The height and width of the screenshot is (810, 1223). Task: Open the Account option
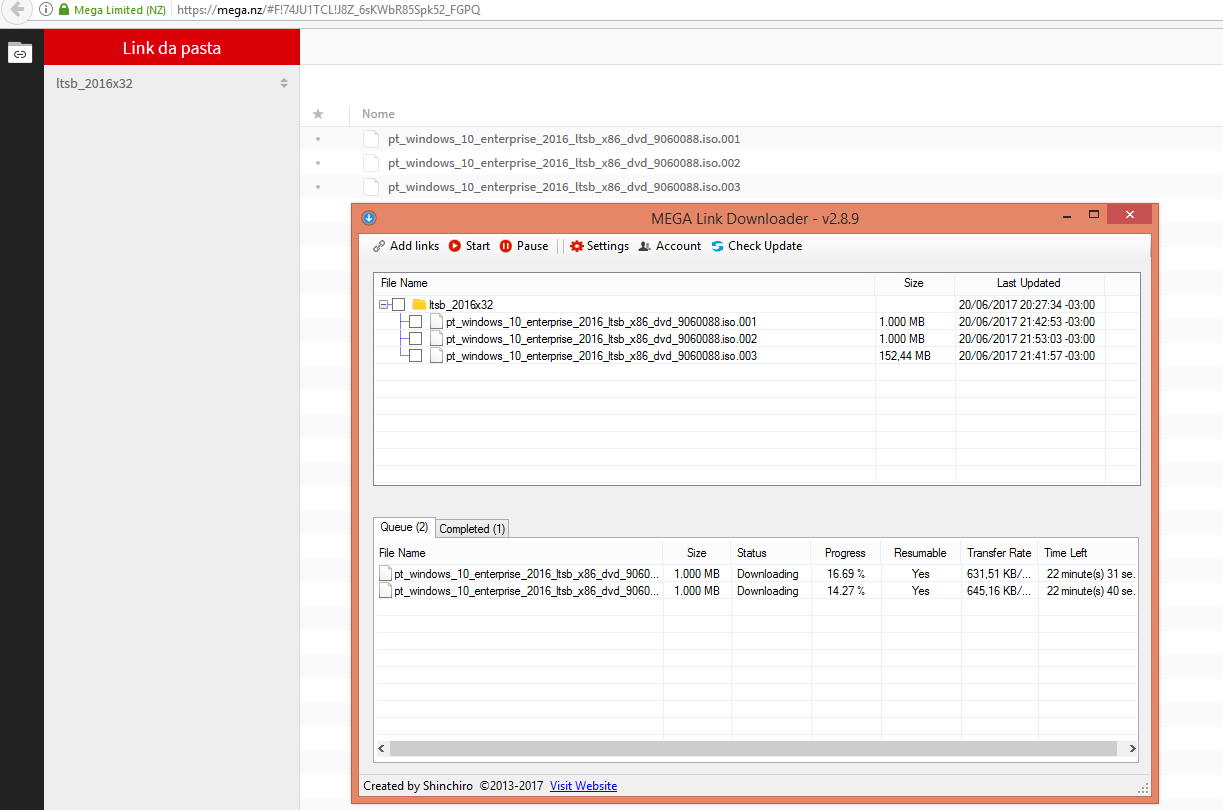coord(669,246)
